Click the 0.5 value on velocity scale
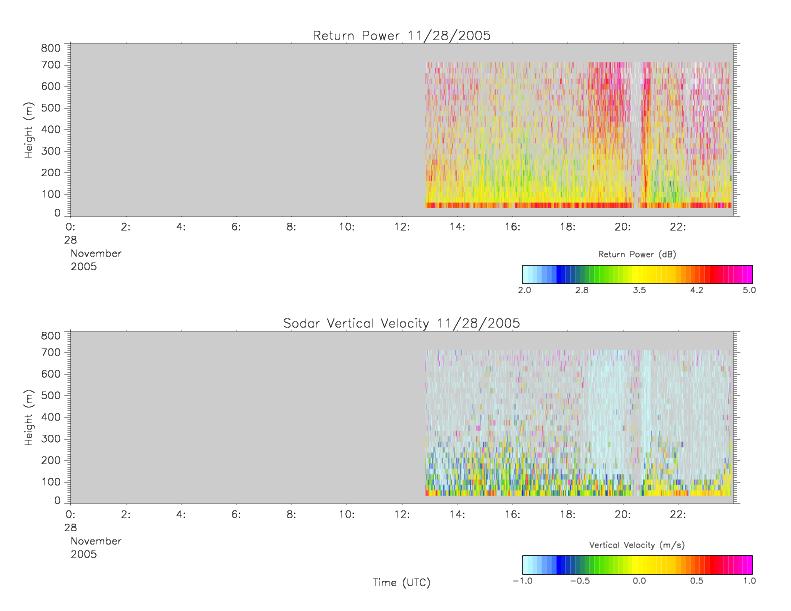Screen dimensions: 791x611 coord(697,581)
